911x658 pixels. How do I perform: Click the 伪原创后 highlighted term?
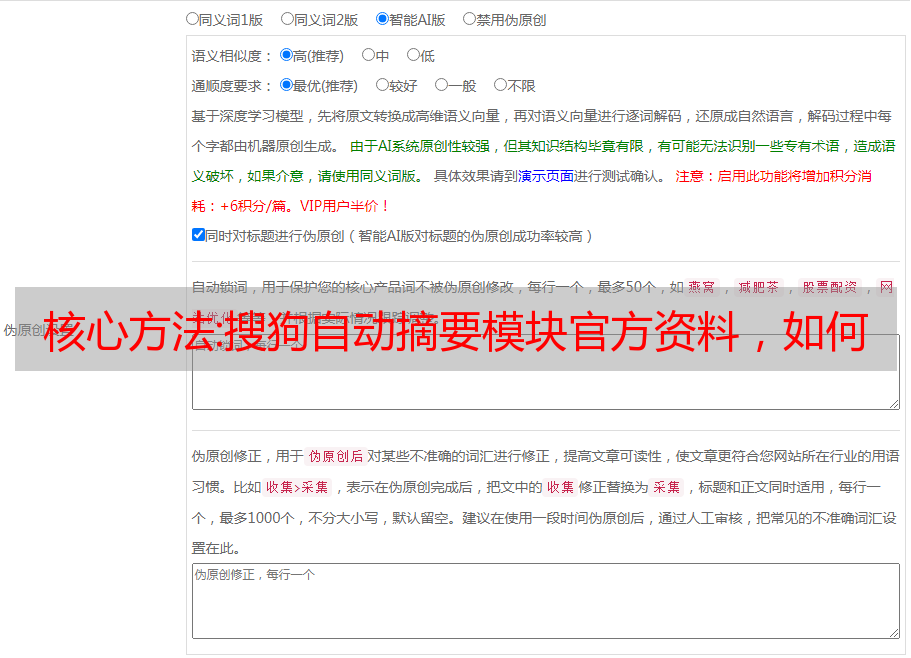[335, 456]
